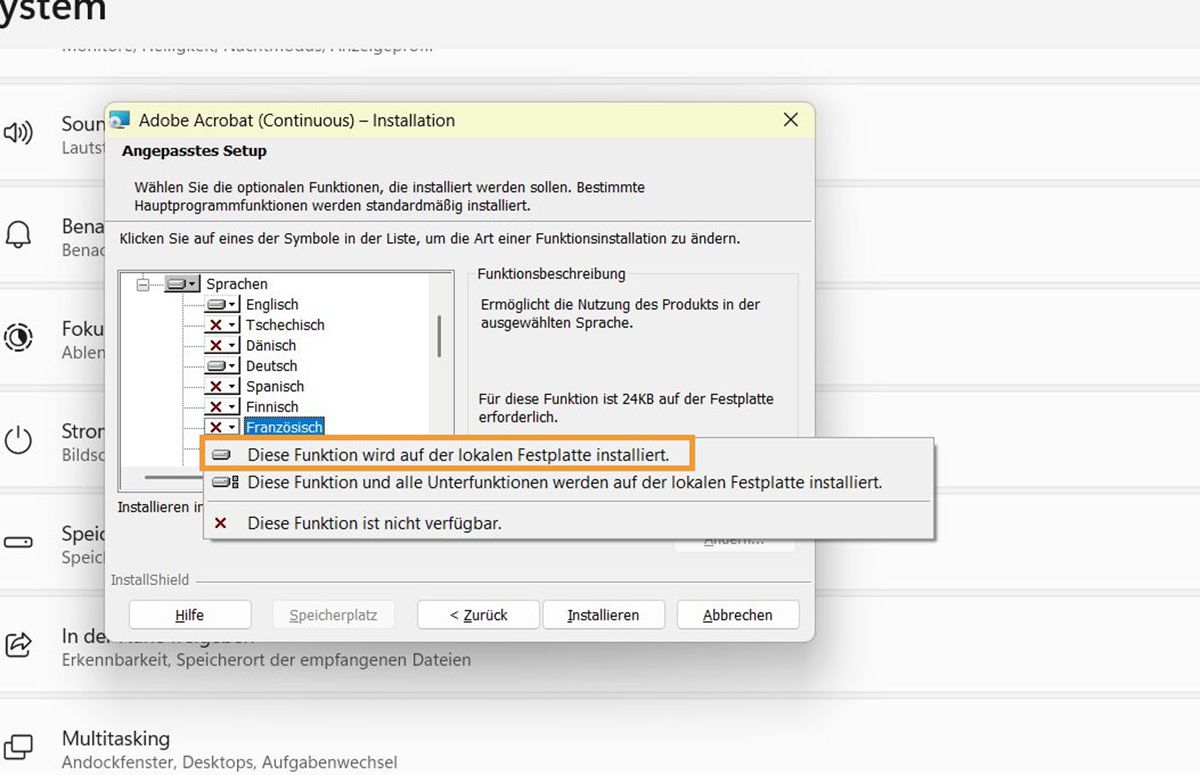Click the Abbrechen button

pyautogui.click(x=738, y=615)
